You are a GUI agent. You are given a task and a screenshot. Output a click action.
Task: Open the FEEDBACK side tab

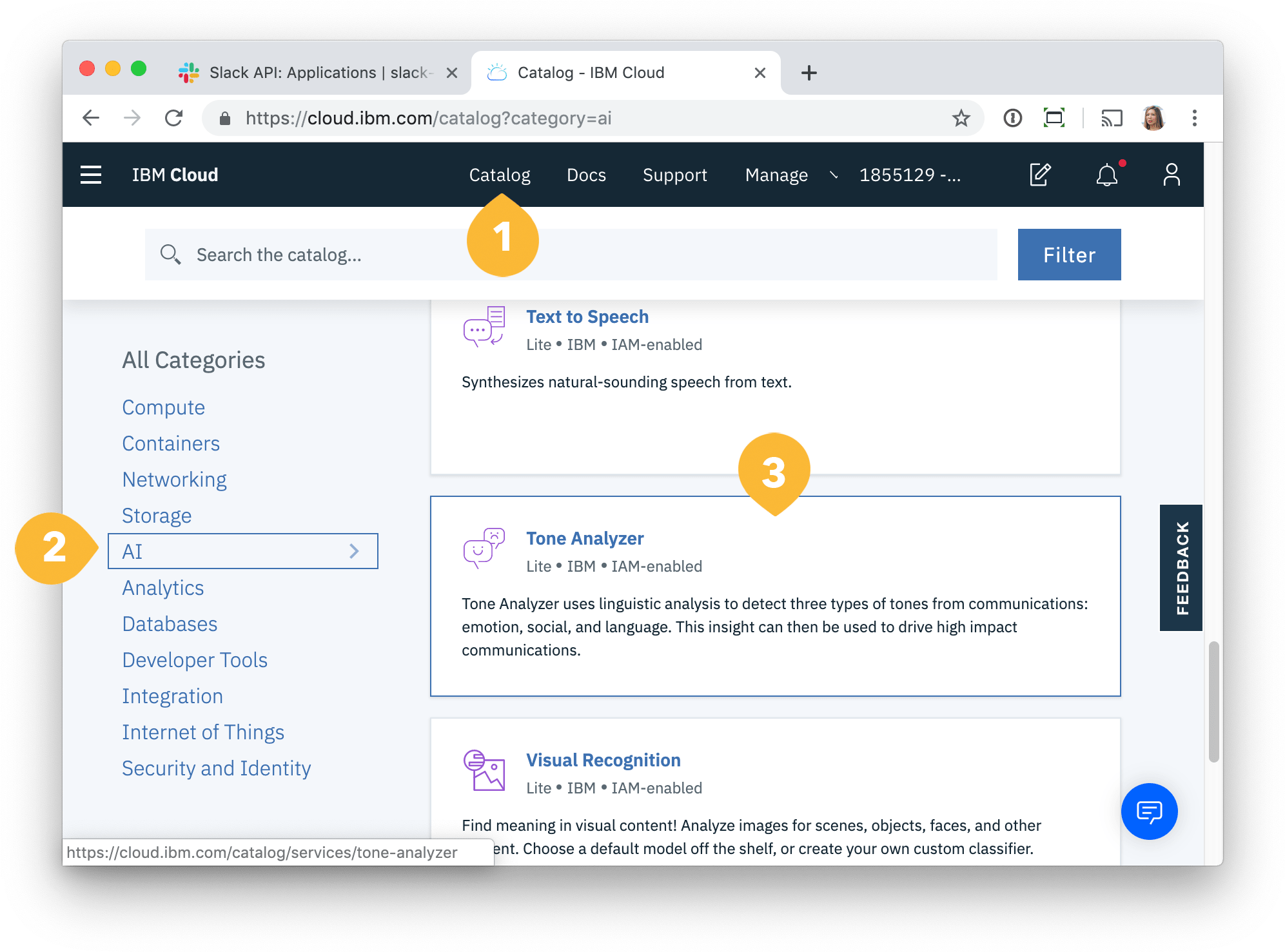click(1181, 568)
